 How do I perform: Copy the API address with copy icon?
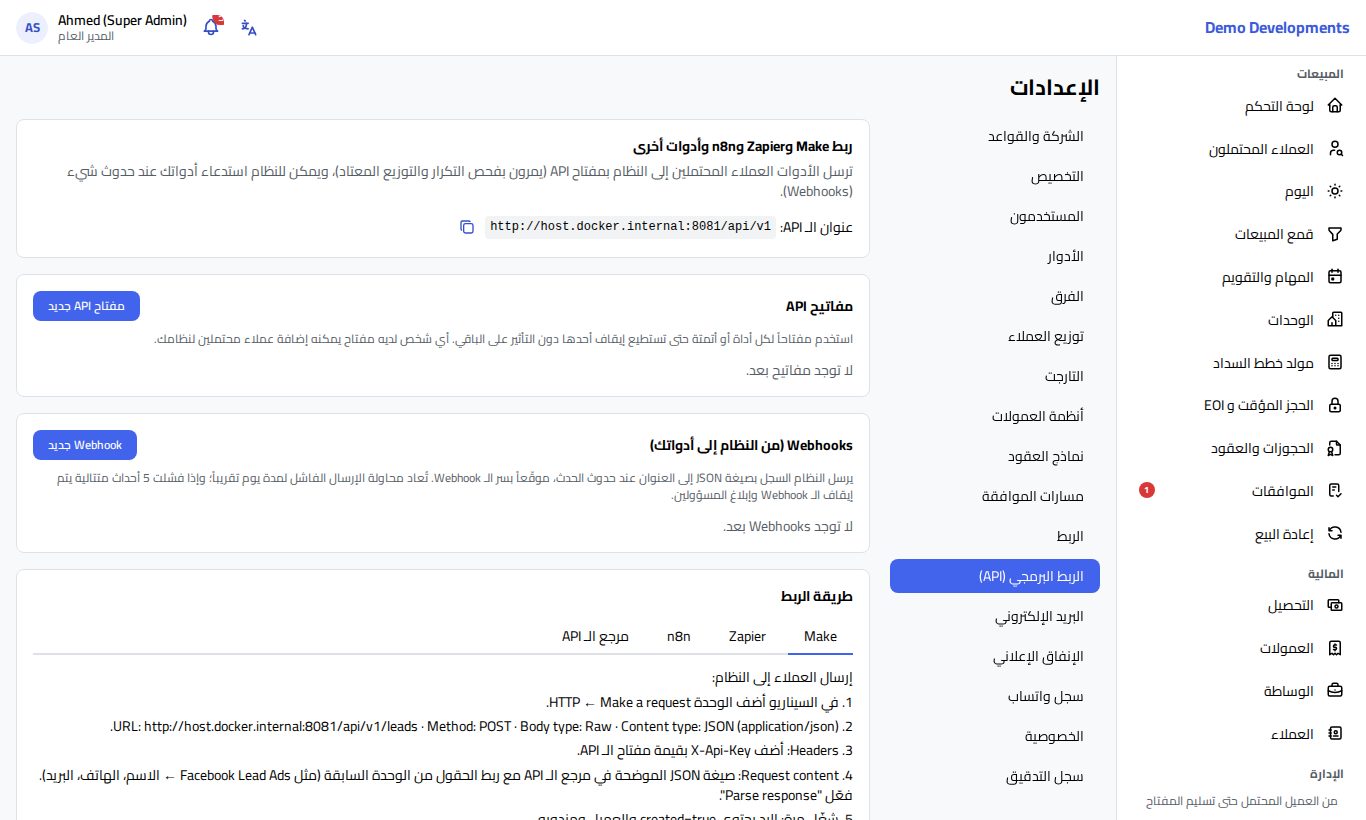point(467,227)
